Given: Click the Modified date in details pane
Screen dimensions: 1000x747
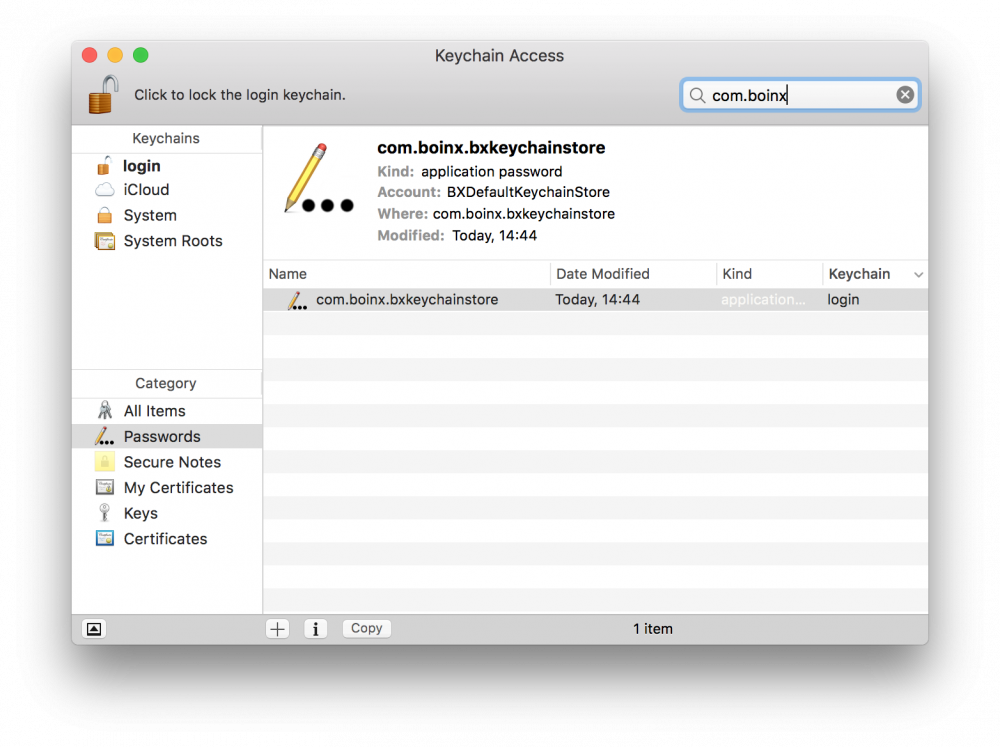Looking at the screenshot, I should tap(494, 235).
